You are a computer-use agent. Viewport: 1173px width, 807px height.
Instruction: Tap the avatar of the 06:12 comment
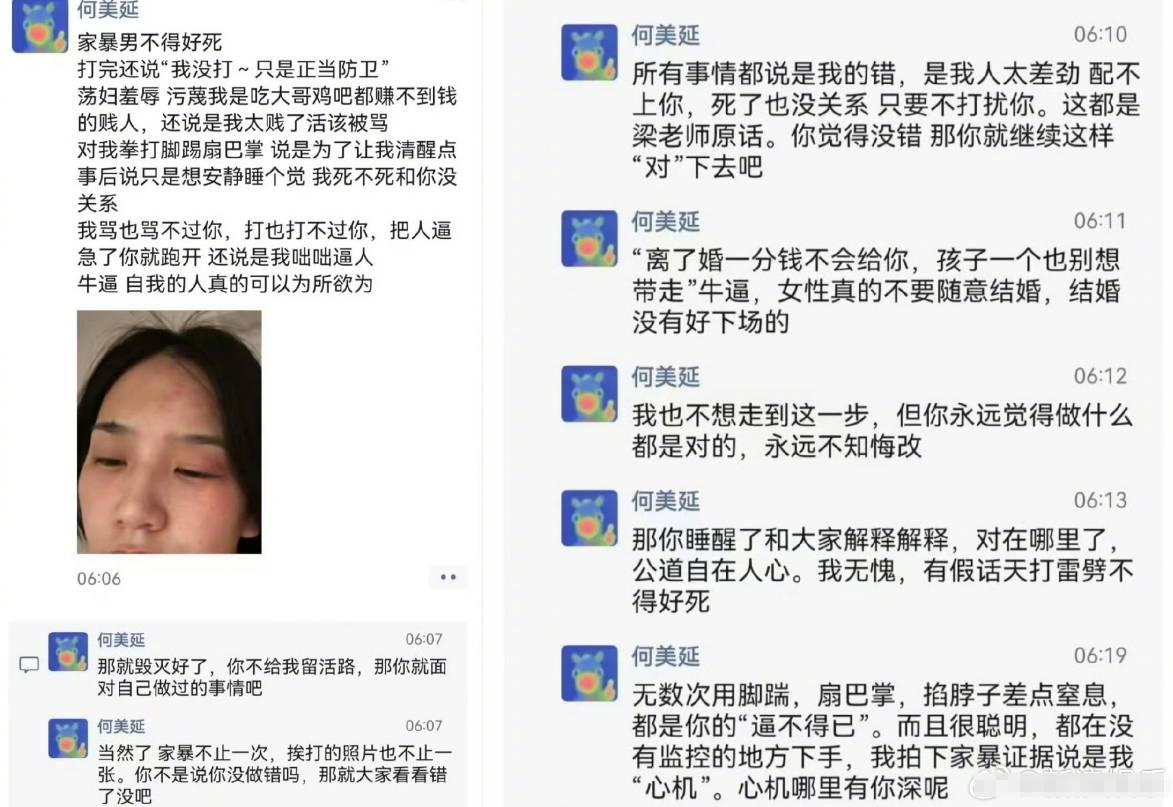(589, 393)
